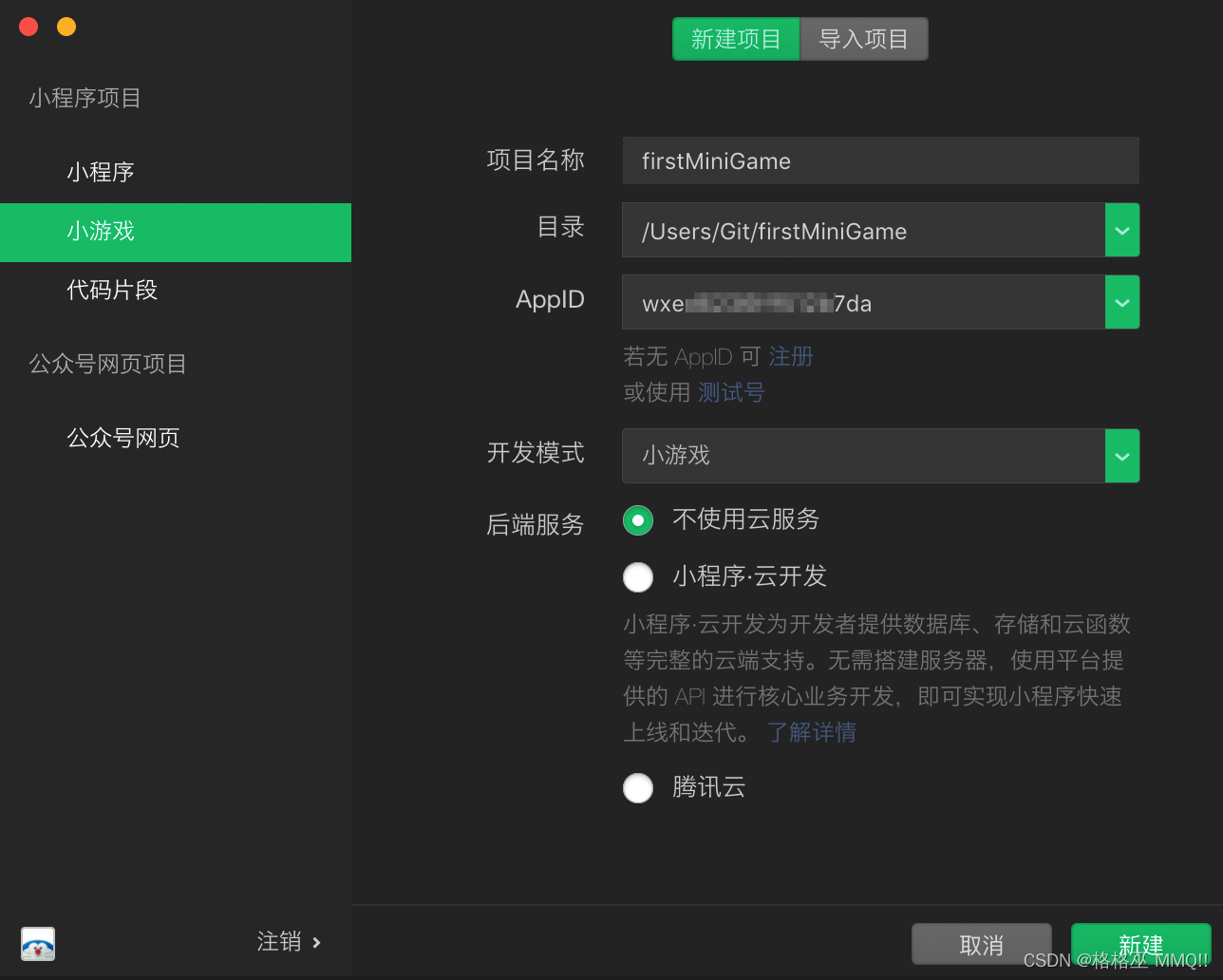This screenshot has height=980, width=1223.
Task: Switch to the 导入项目 tab
Action: [862, 39]
